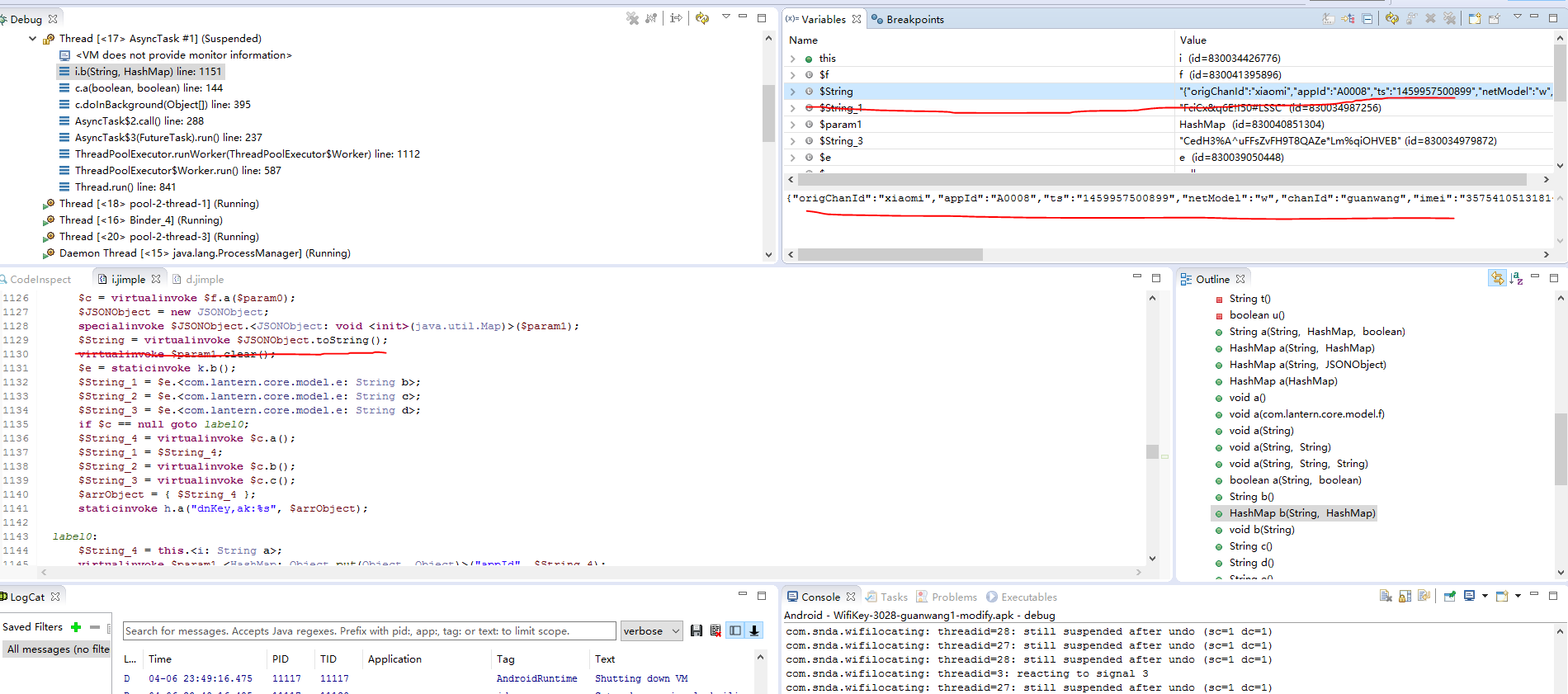1568x694 pixels.
Task: Save the LogCat log to file
Action: (x=697, y=631)
